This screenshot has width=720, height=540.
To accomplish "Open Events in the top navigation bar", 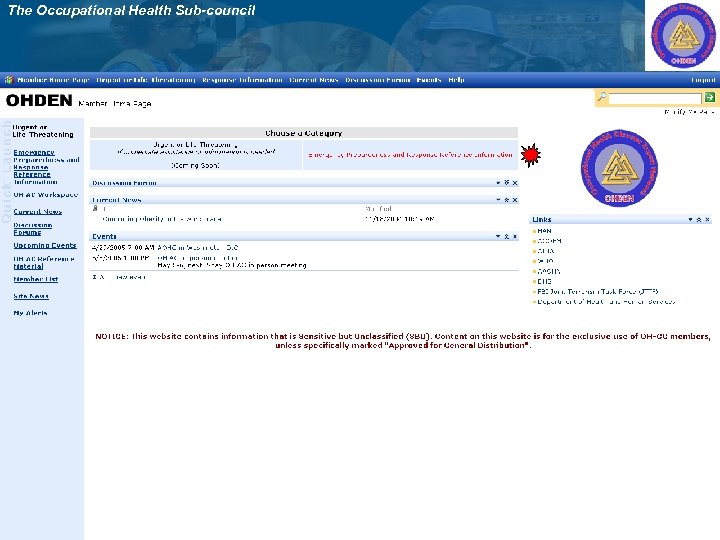I will click(x=429, y=80).
